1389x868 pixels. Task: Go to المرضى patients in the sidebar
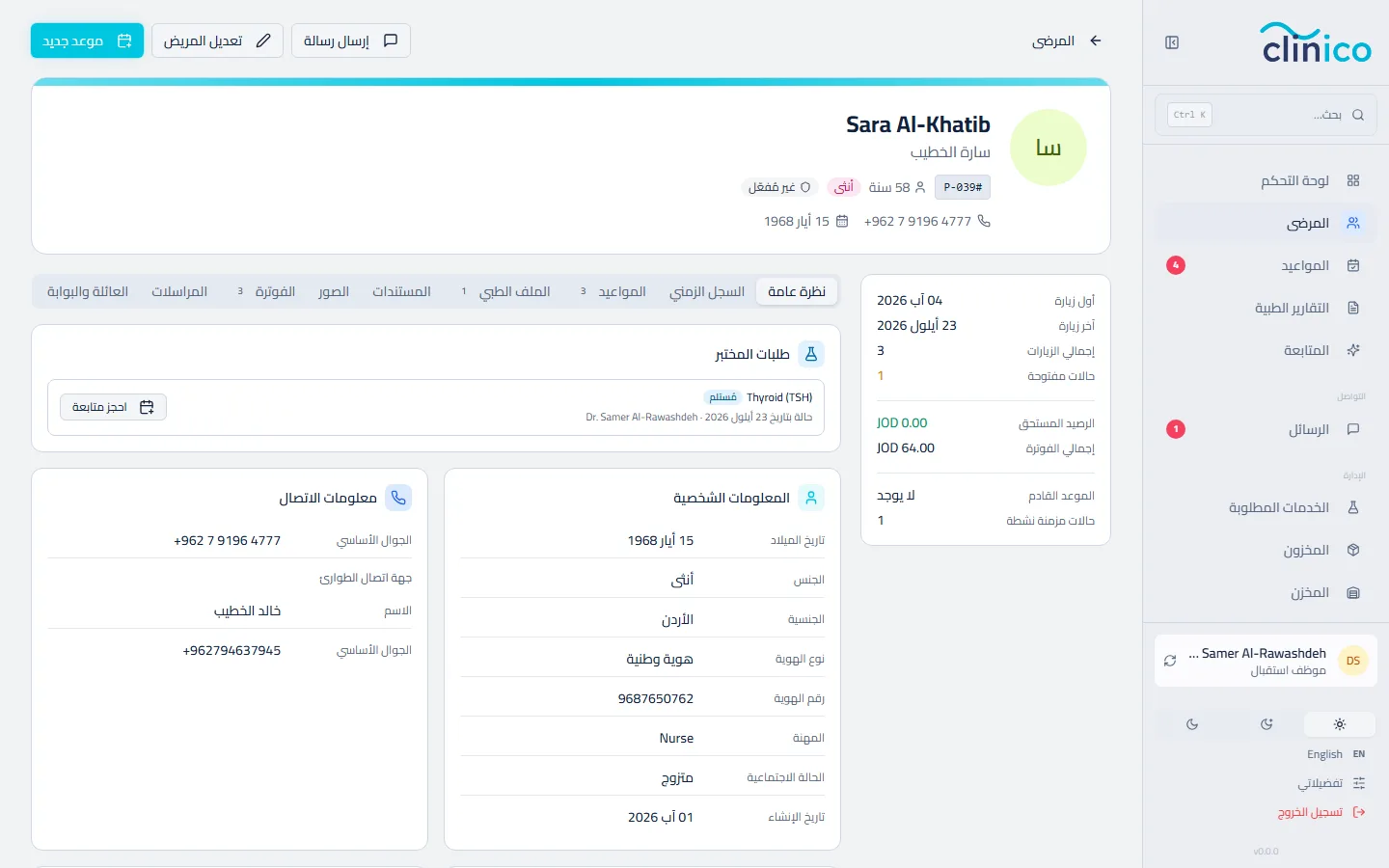1266,223
